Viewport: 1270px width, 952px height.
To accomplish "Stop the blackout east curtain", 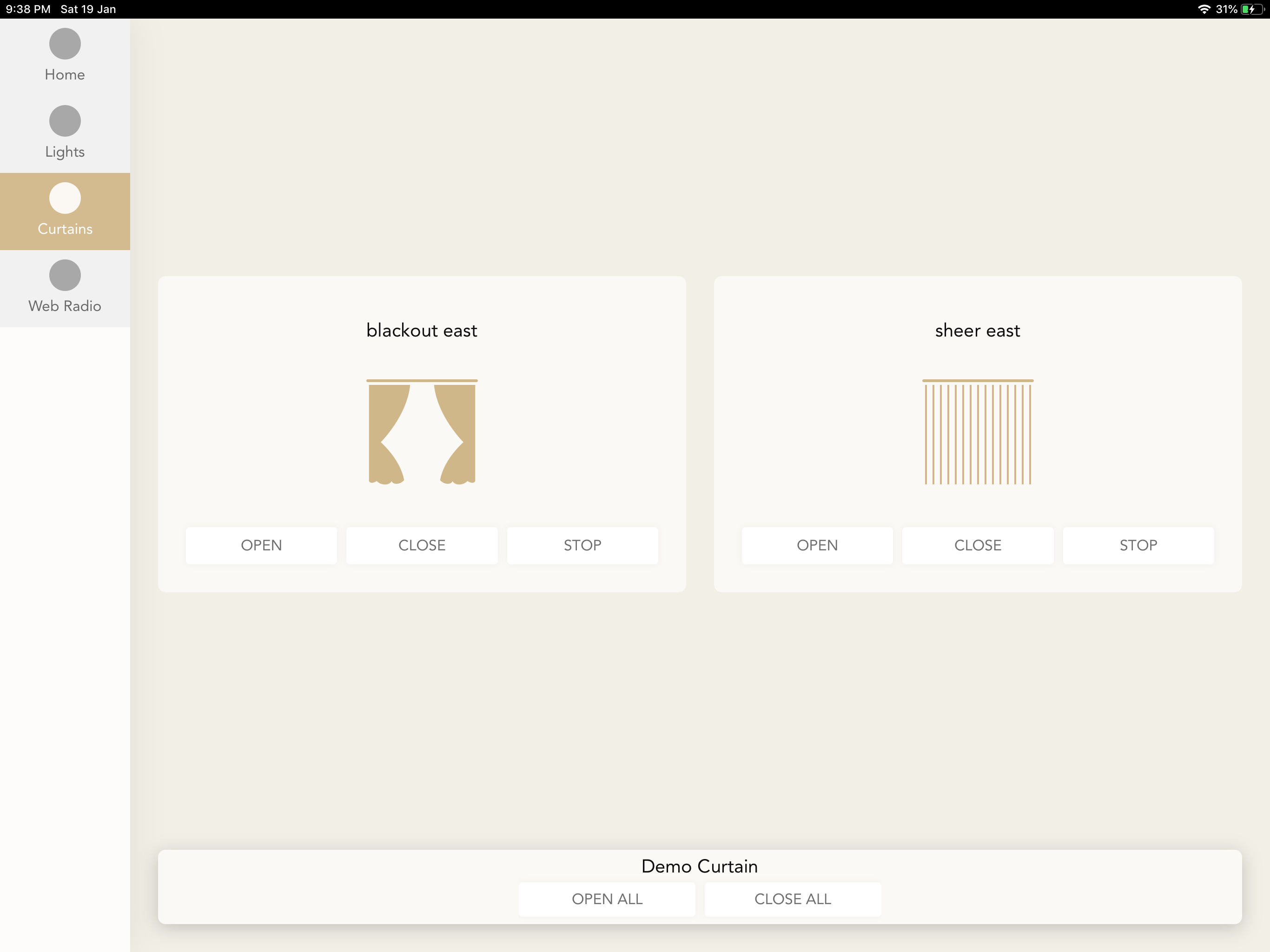I will (582, 545).
